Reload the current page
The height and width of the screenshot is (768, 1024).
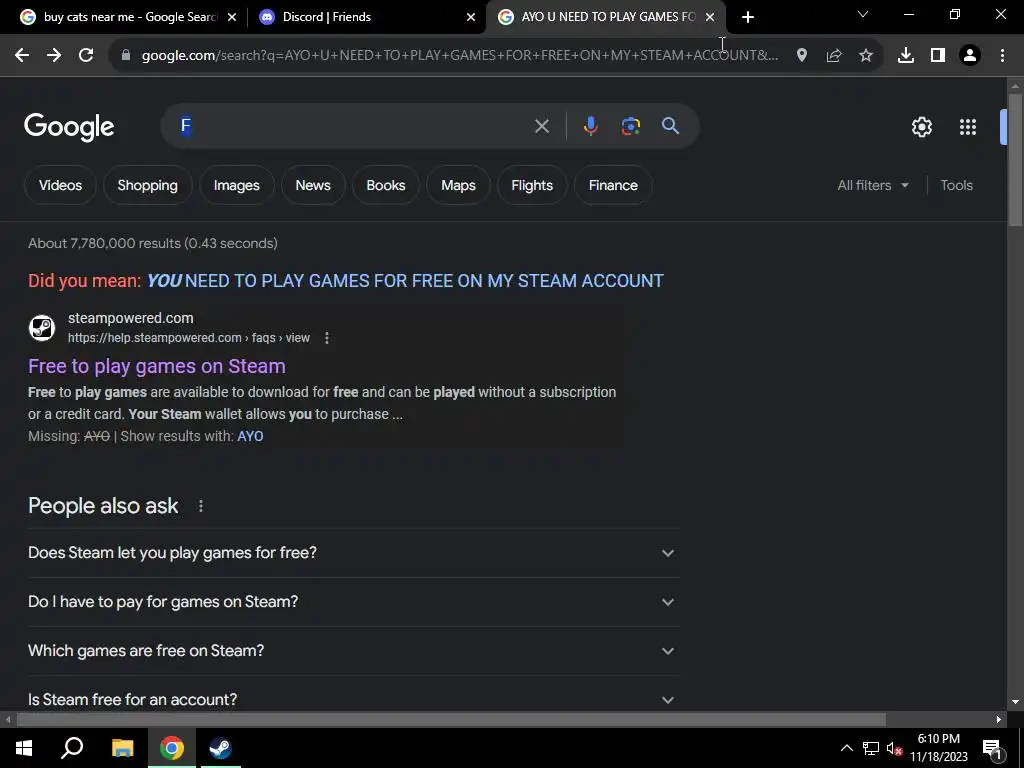pyautogui.click(x=86, y=56)
